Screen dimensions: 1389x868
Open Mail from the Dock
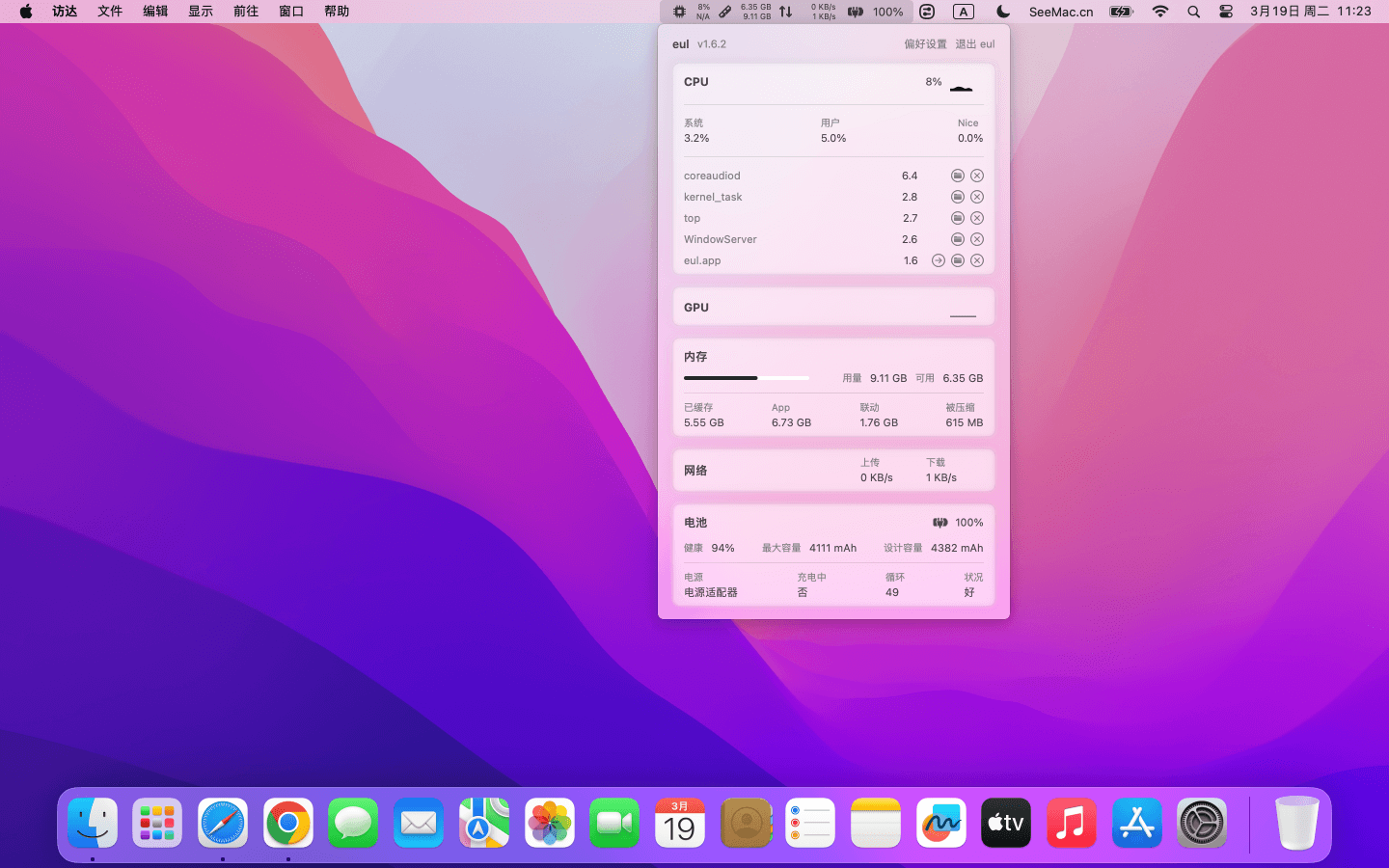pyautogui.click(x=419, y=823)
